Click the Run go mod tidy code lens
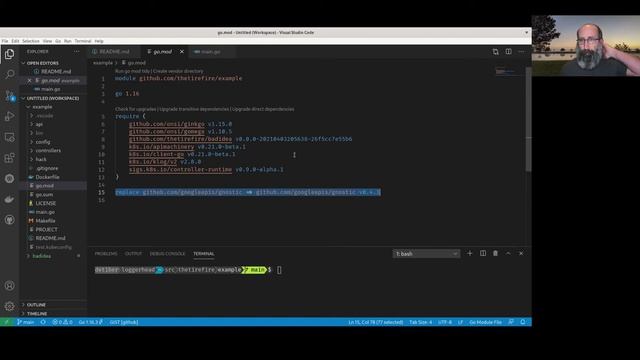 pos(132,71)
